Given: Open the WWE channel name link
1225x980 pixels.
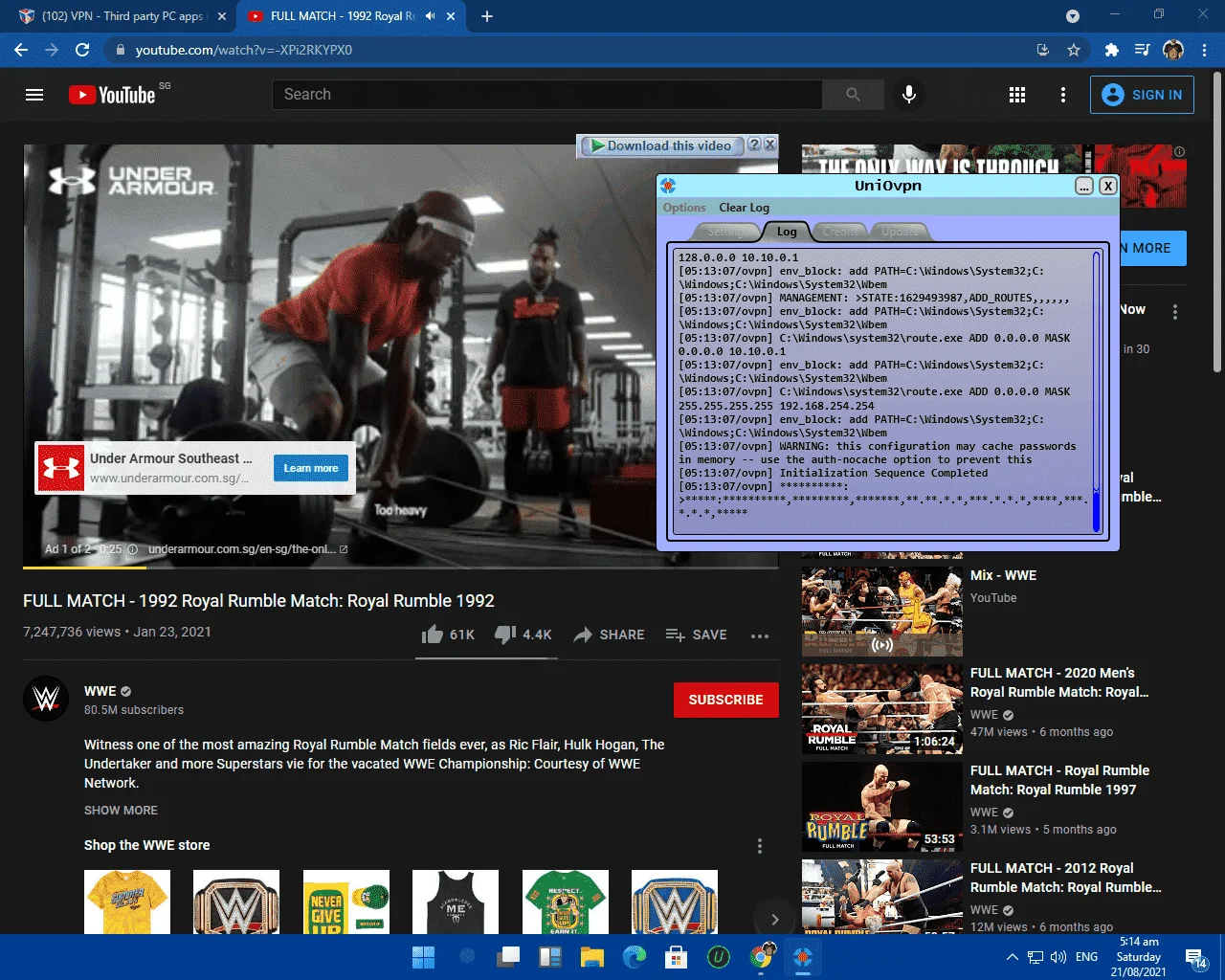Looking at the screenshot, I should point(100,691).
